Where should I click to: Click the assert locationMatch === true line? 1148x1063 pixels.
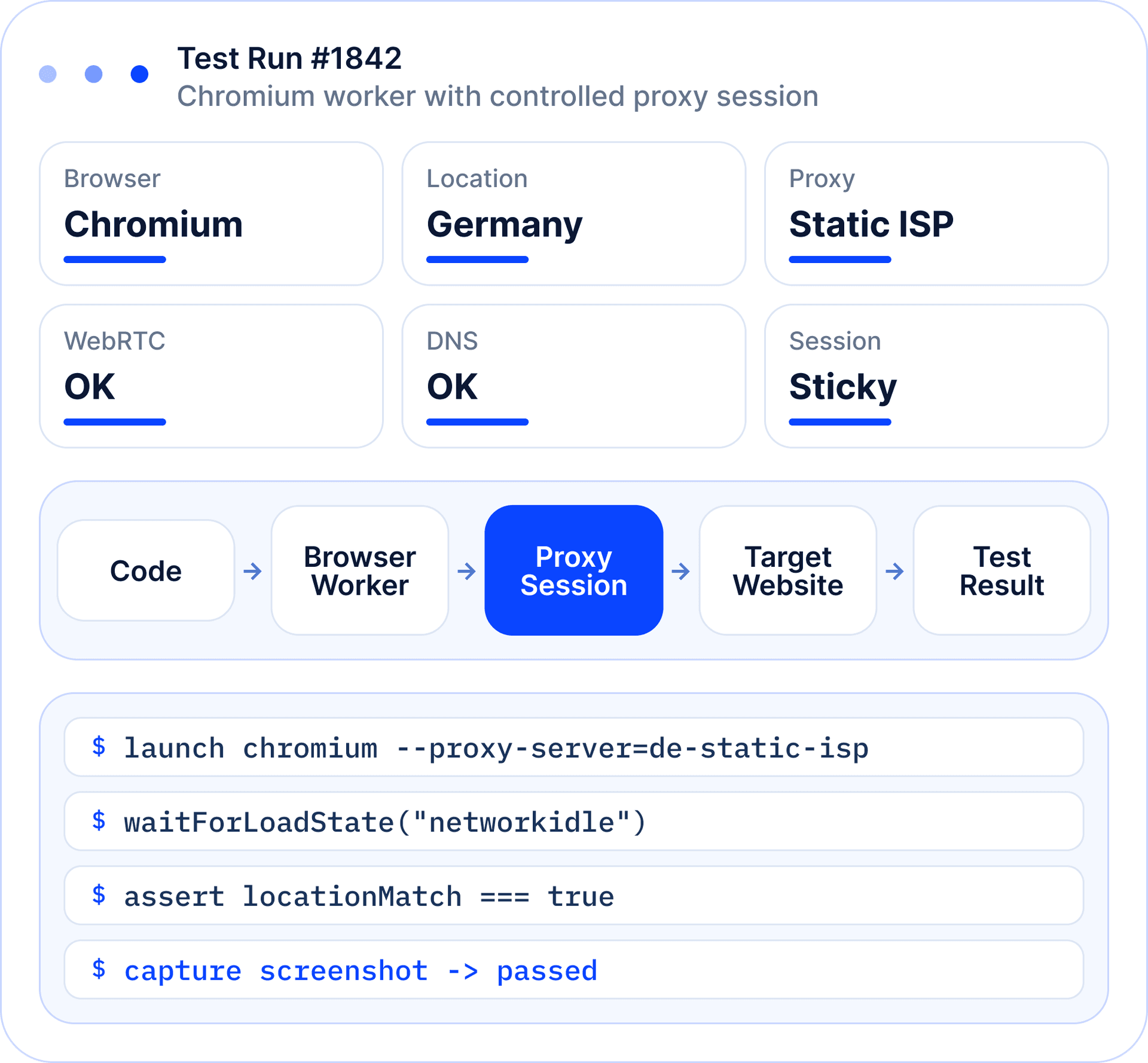coord(574,896)
